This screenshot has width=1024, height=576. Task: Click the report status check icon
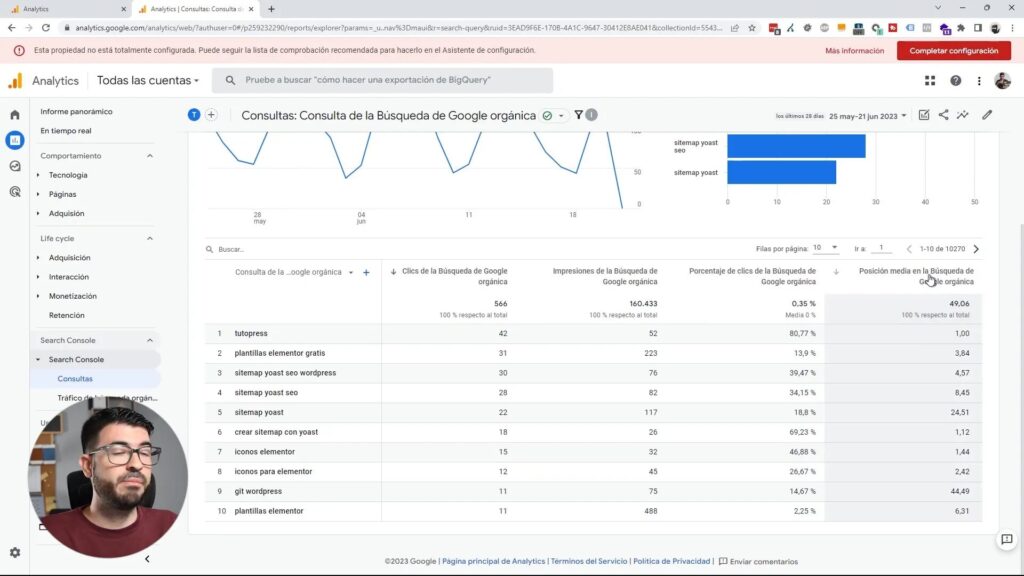point(547,116)
